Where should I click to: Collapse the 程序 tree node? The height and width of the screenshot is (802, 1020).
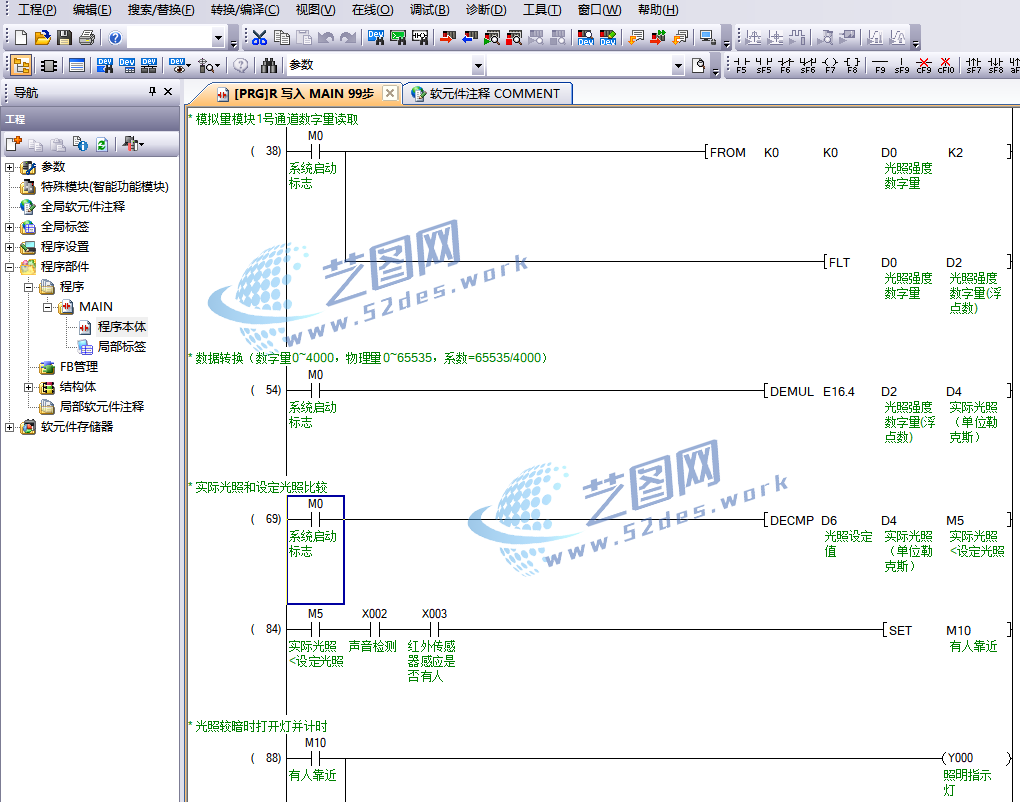[28, 287]
